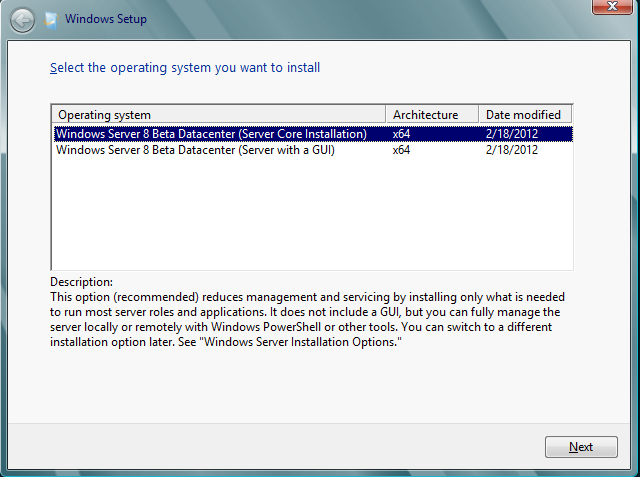Click the description text starting 'This option (recommended)'
Screen dimensions: 640x477
(x=307, y=319)
